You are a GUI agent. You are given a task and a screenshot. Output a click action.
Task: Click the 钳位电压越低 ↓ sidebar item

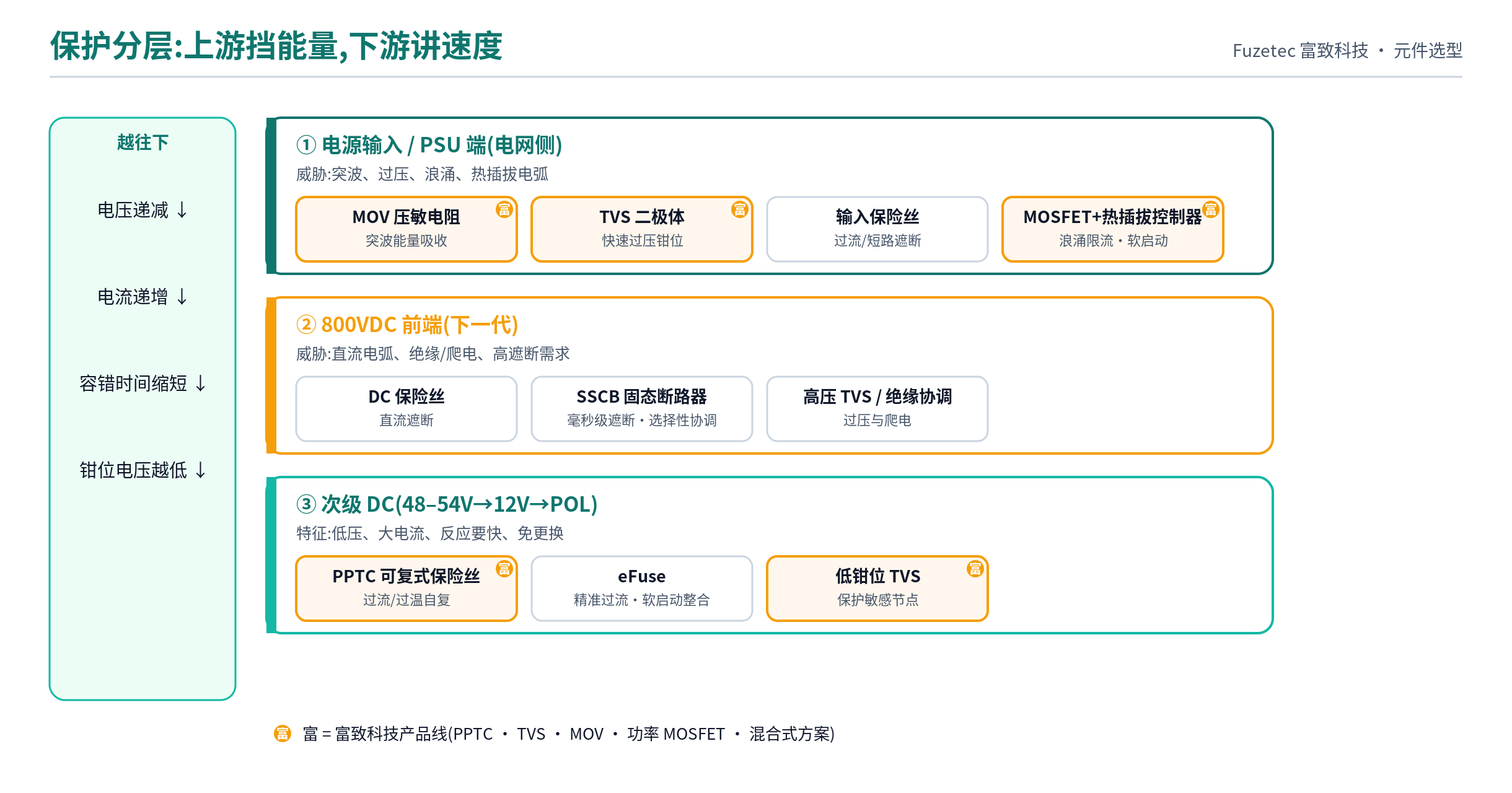tap(143, 470)
